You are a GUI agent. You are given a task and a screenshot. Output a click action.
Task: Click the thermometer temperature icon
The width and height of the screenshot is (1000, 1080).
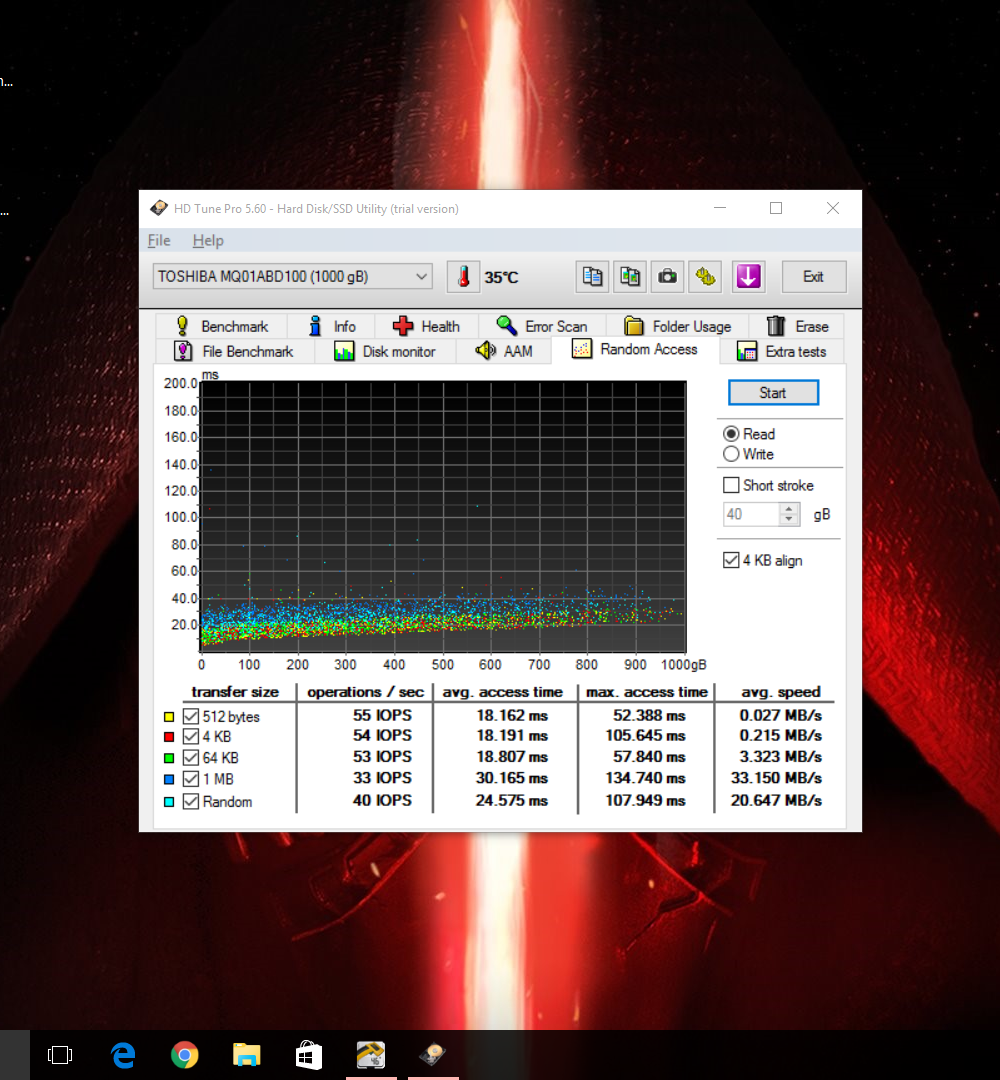tap(463, 277)
